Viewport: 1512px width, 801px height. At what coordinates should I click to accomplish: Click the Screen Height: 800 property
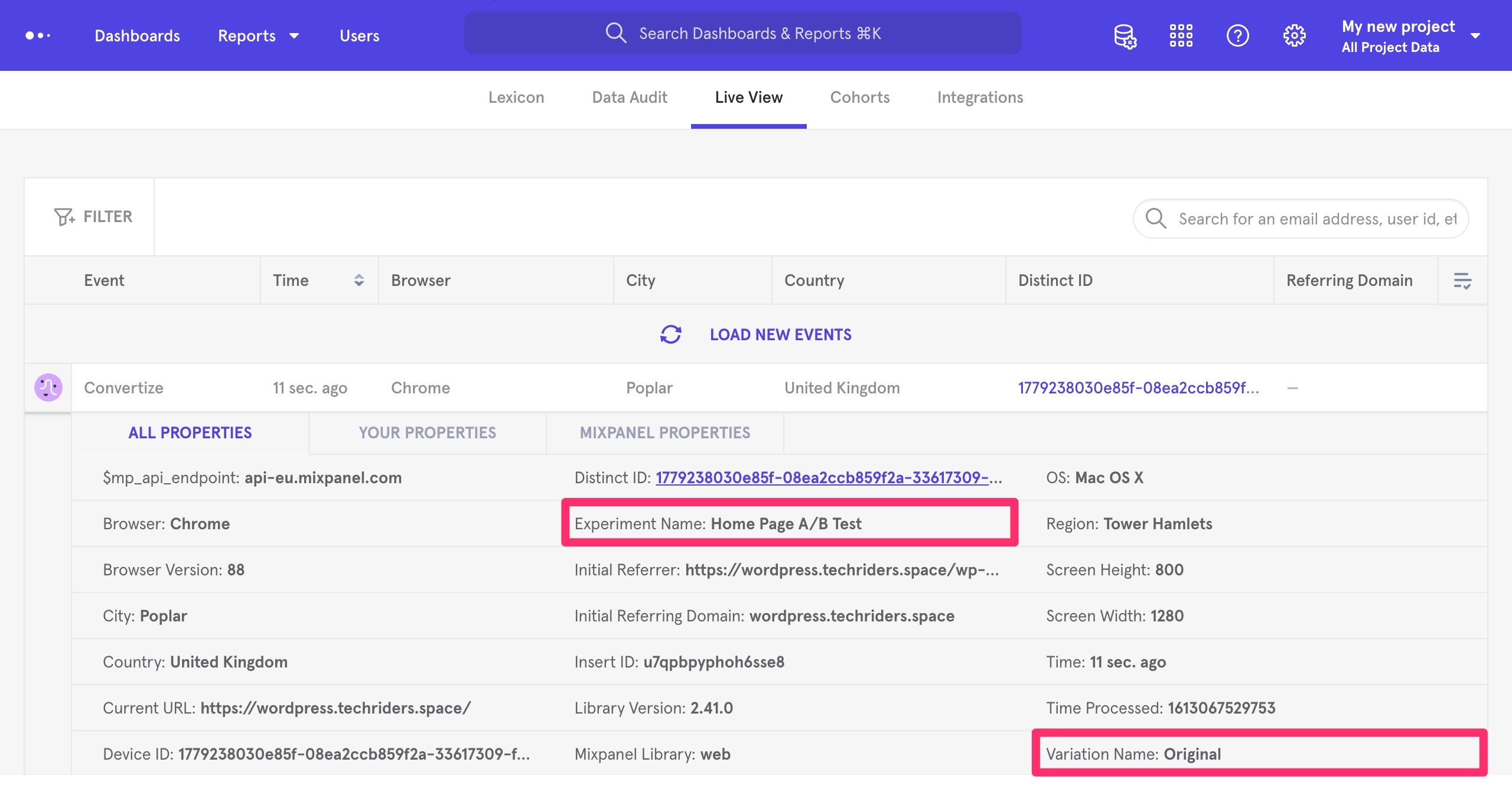pyautogui.click(x=1115, y=569)
